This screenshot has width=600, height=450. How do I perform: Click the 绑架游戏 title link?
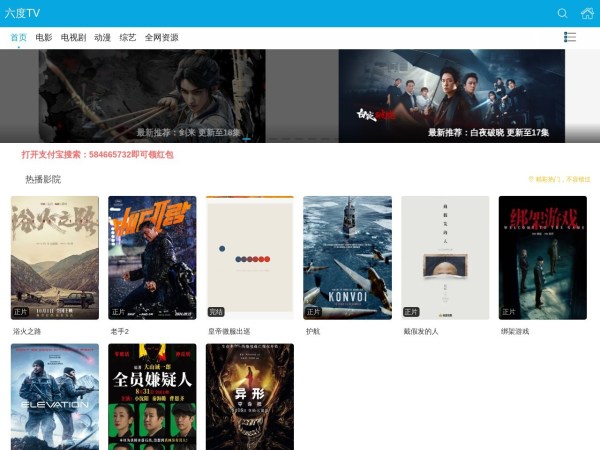click(x=515, y=331)
